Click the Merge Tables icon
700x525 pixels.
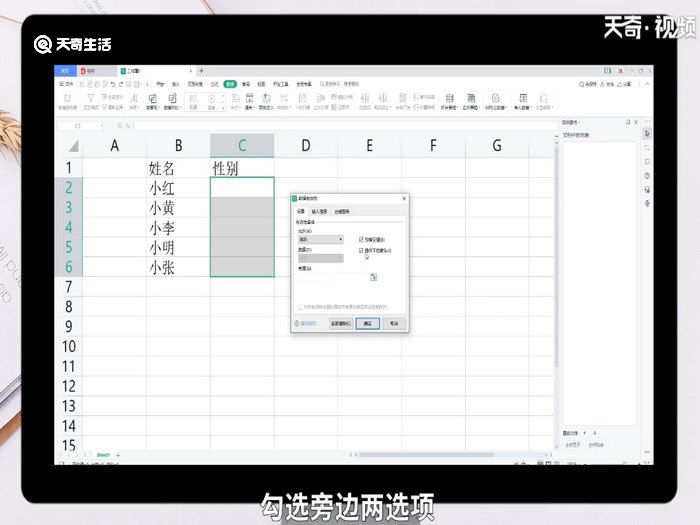click(471, 98)
